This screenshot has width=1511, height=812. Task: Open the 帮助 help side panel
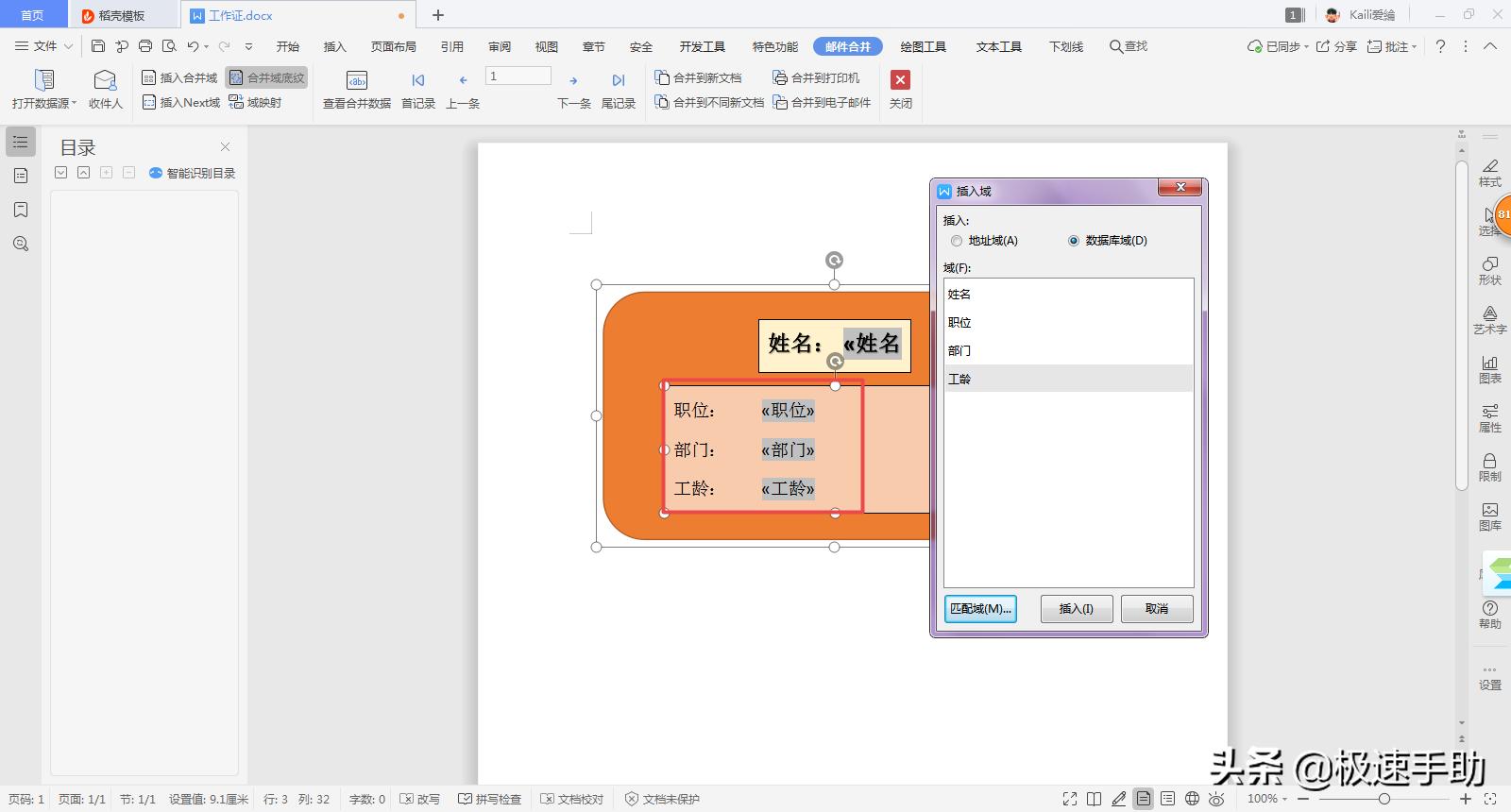(x=1489, y=615)
